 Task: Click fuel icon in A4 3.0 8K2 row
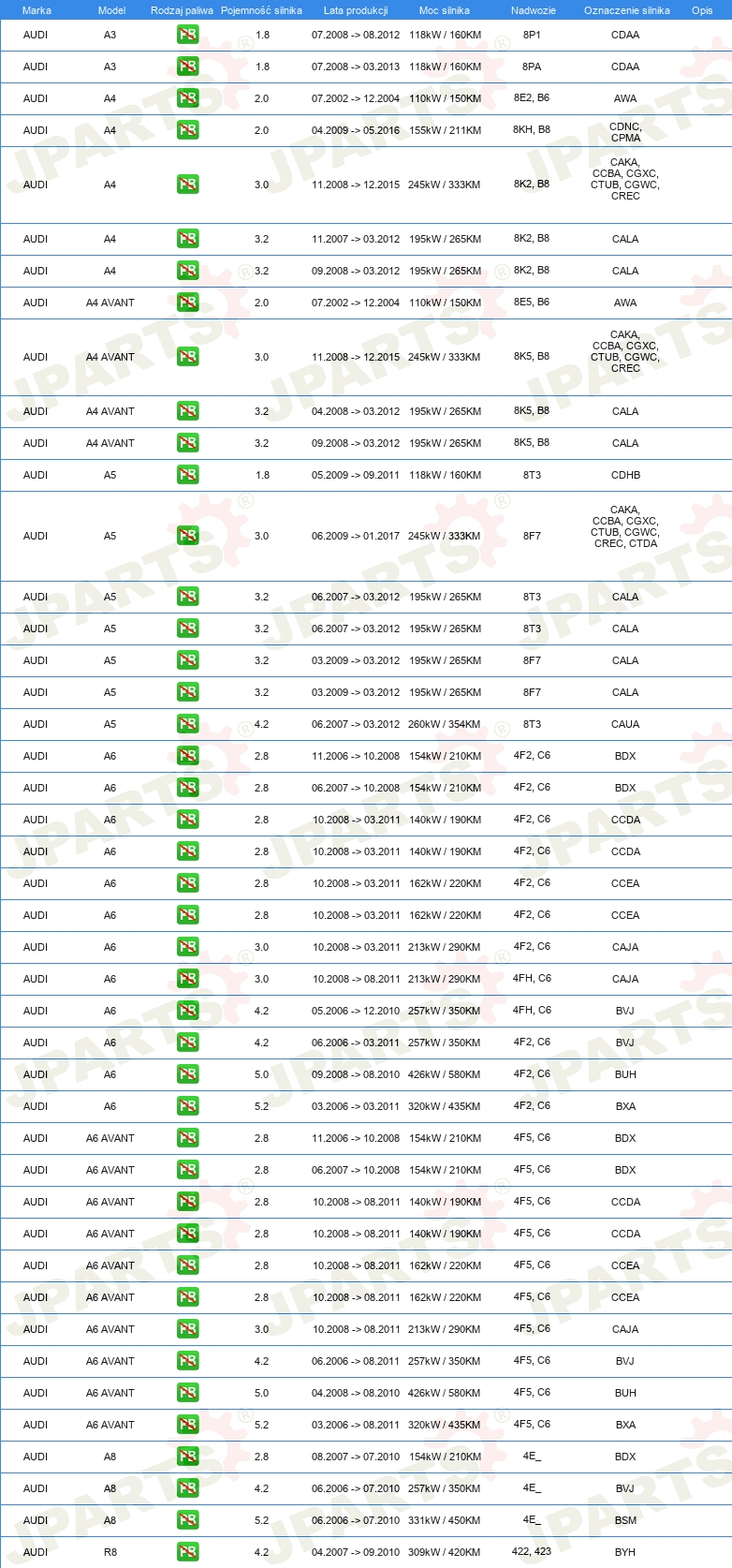pyautogui.click(x=187, y=185)
